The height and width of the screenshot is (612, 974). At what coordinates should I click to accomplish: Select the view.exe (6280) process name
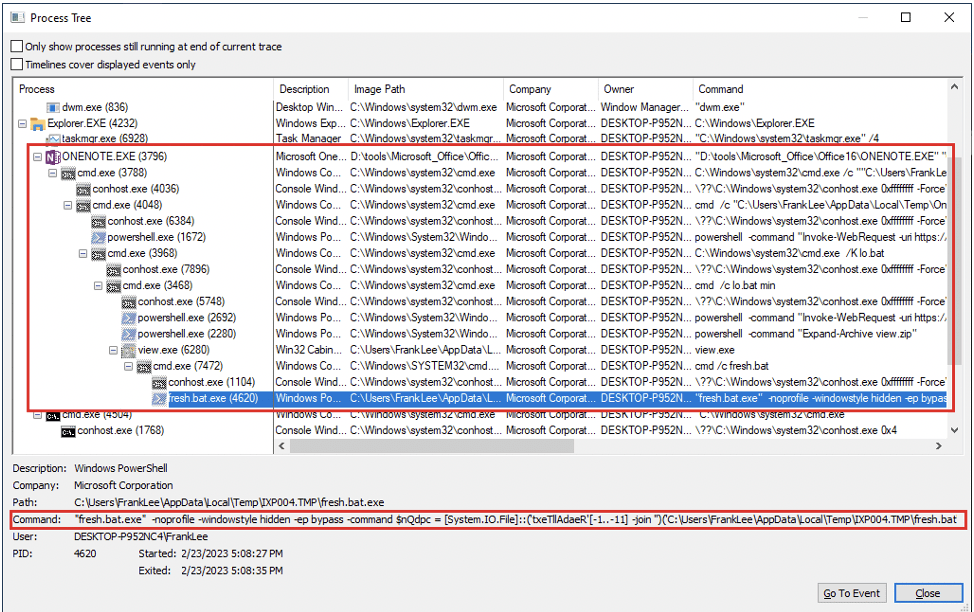(x=173, y=350)
